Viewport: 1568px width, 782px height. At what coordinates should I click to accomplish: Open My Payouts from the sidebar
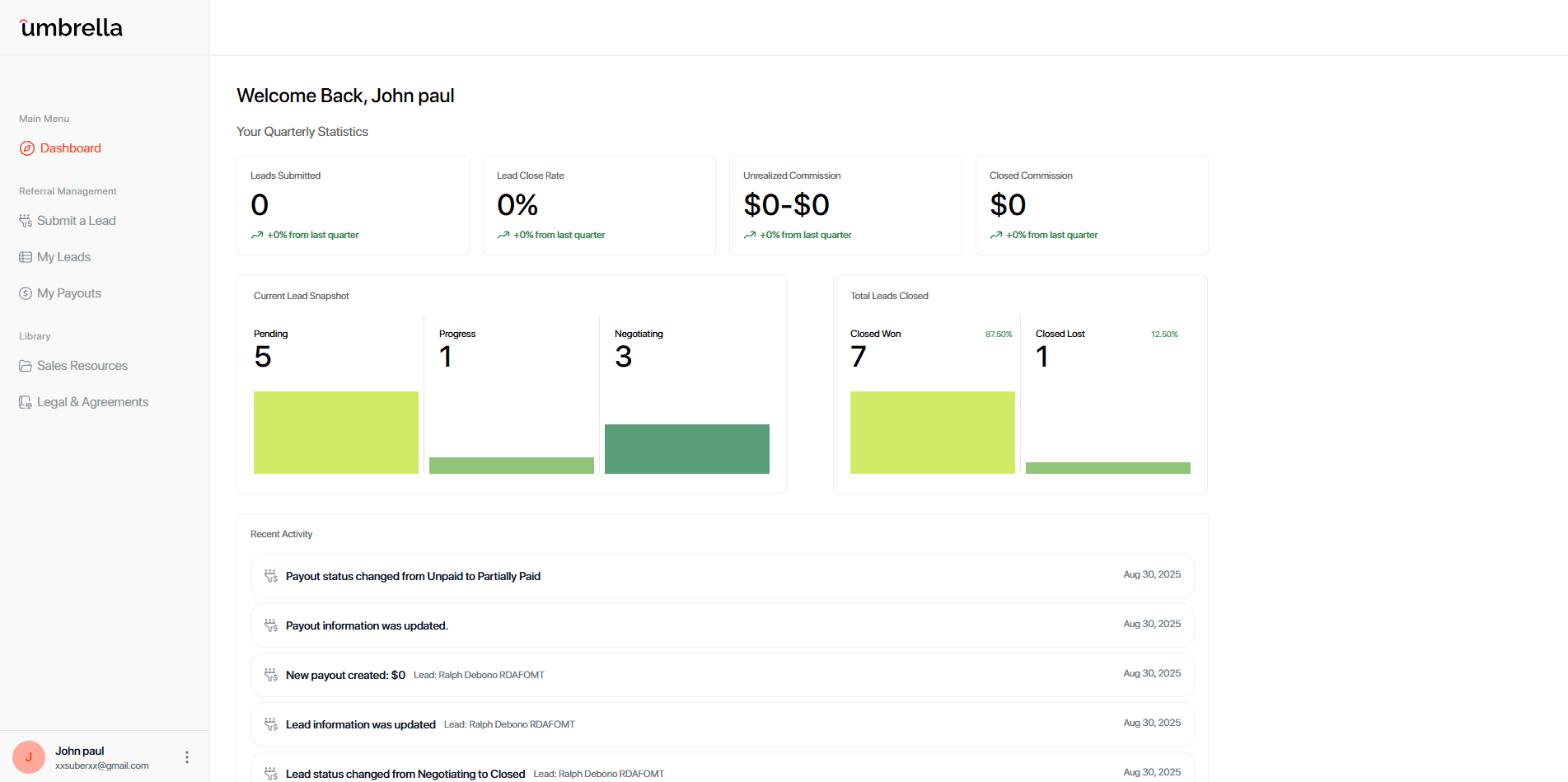[x=68, y=293]
